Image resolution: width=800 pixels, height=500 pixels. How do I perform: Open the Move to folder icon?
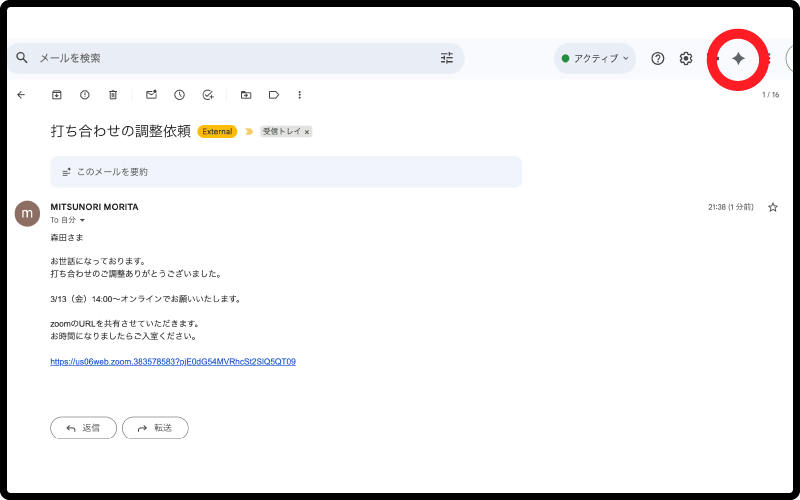pos(245,95)
